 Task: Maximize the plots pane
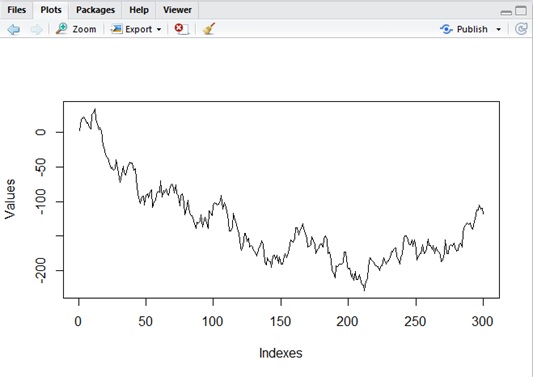pos(521,11)
